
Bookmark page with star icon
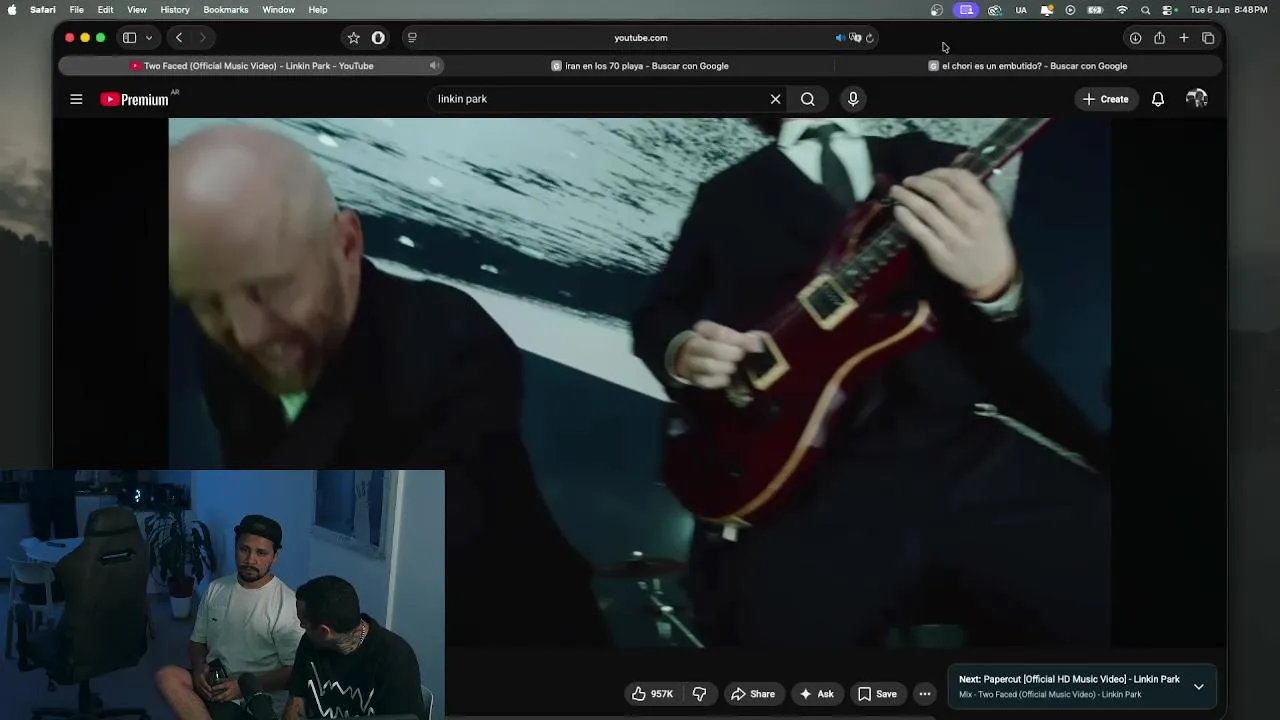[x=353, y=38]
